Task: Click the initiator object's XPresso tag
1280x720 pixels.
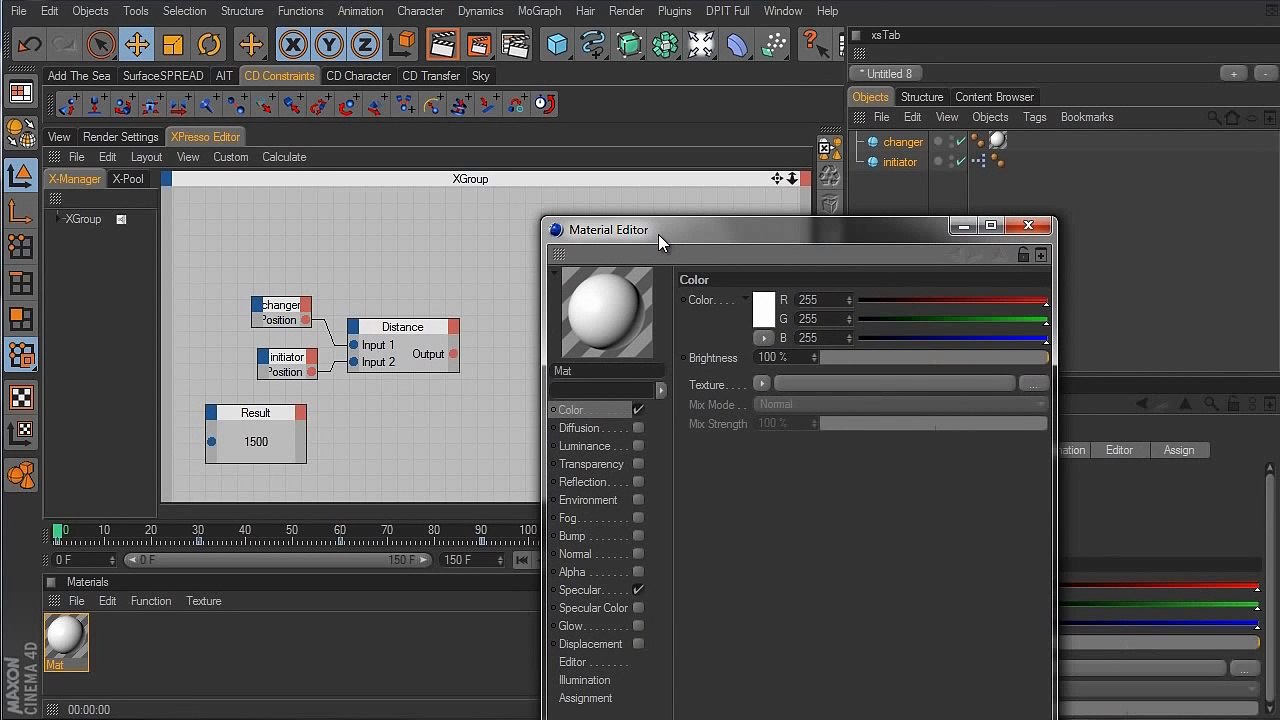Action: coord(979,161)
